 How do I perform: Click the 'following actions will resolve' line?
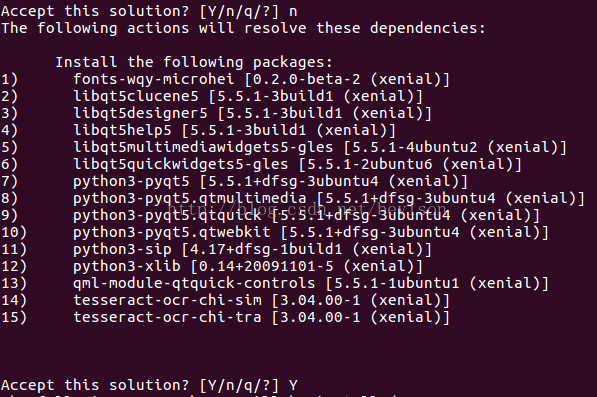coord(243,29)
